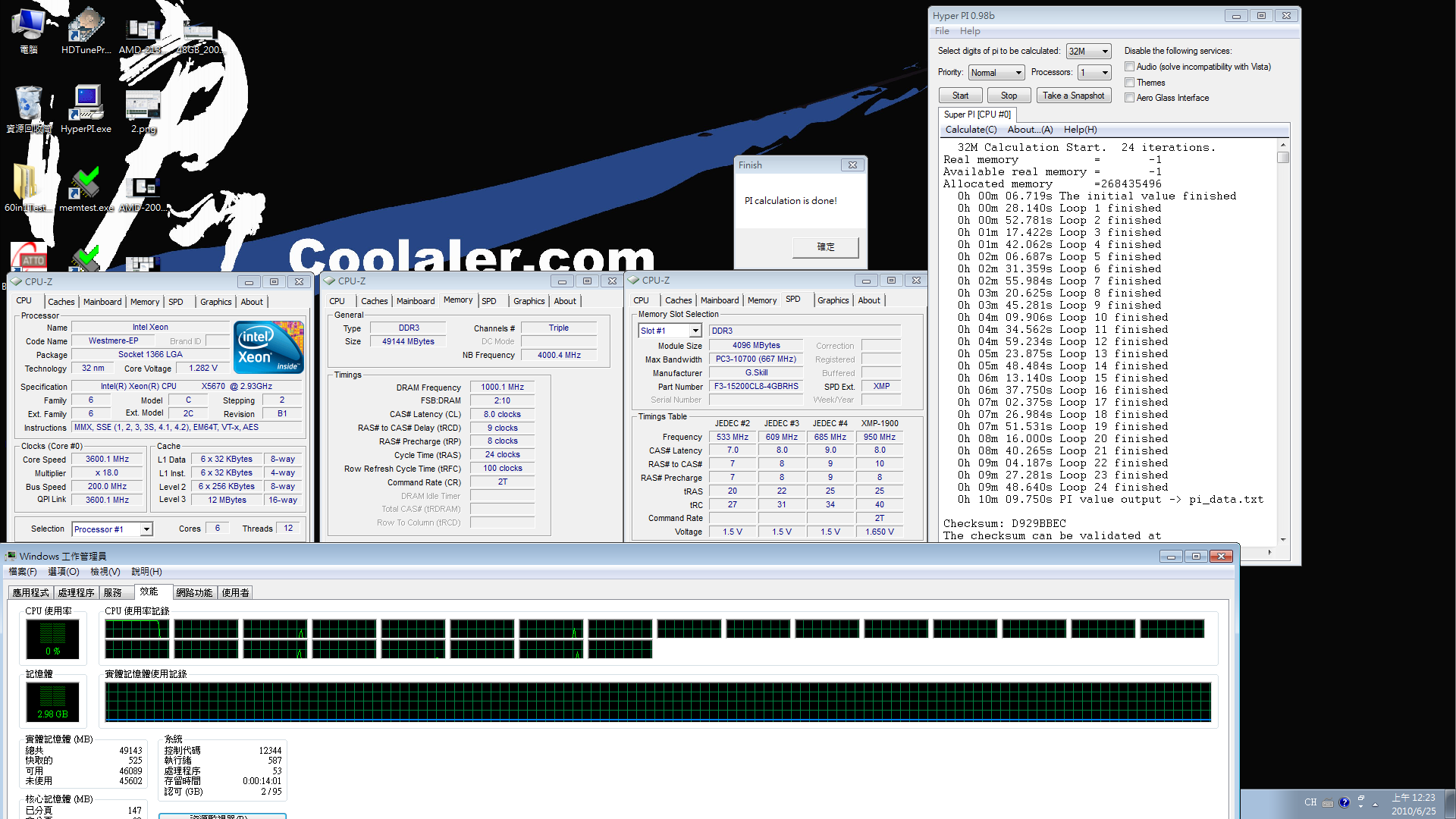Screen dimensions: 1456x819
Task: Select the Super PI [CPU #0] tab
Action: pos(977,115)
